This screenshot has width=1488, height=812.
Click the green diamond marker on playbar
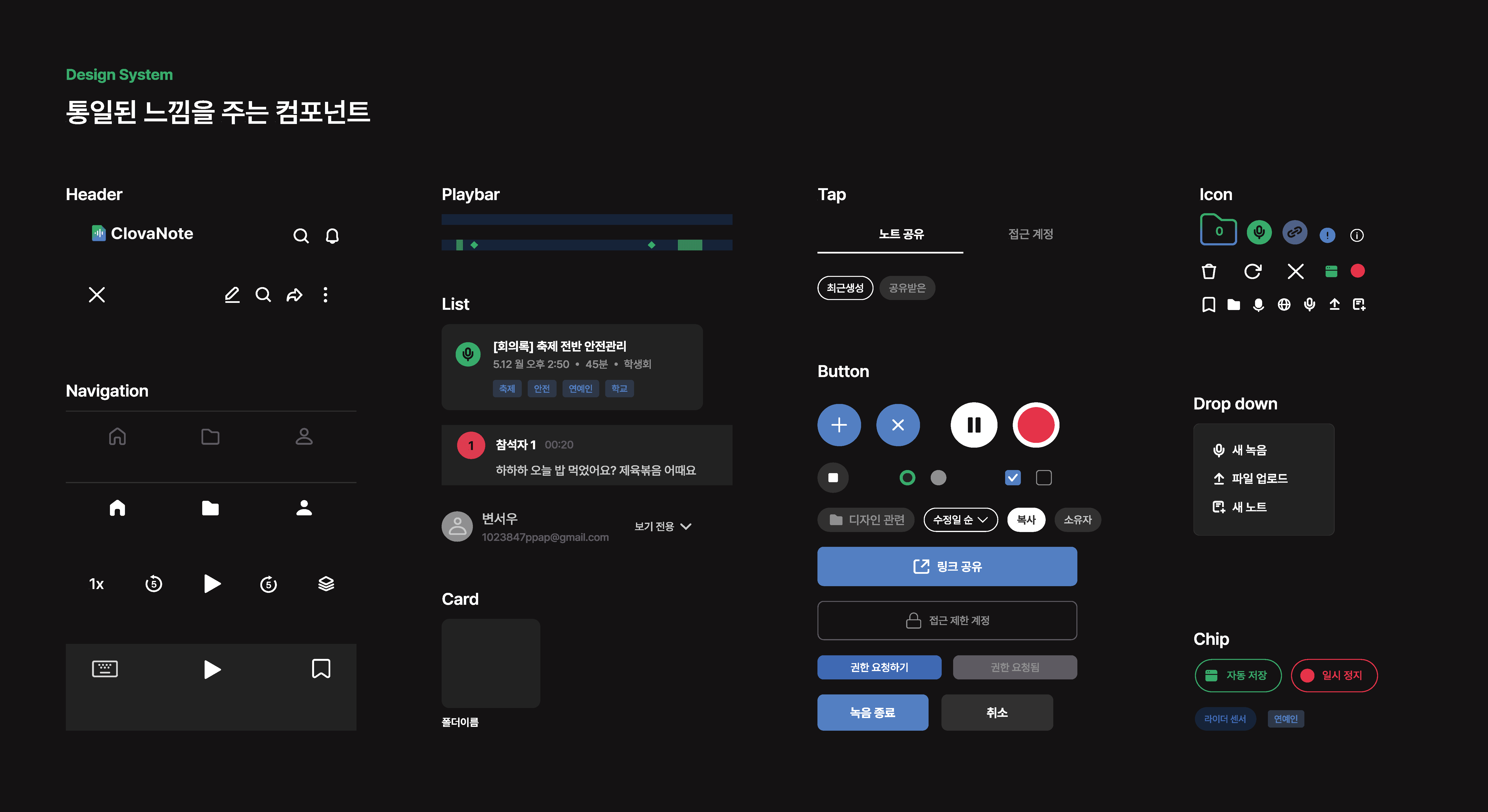[474, 245]
